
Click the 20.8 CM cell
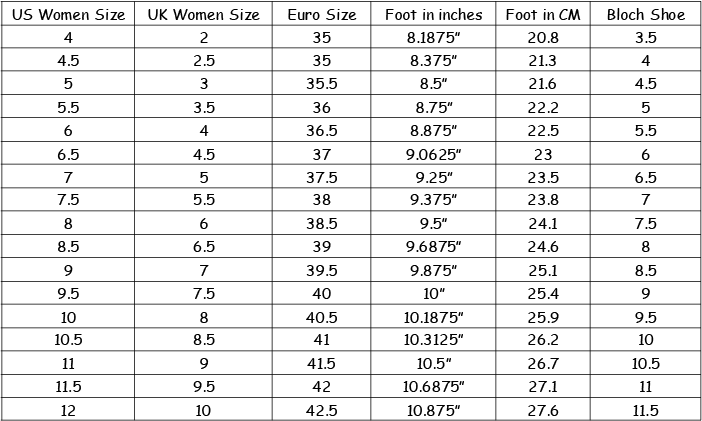543,37
